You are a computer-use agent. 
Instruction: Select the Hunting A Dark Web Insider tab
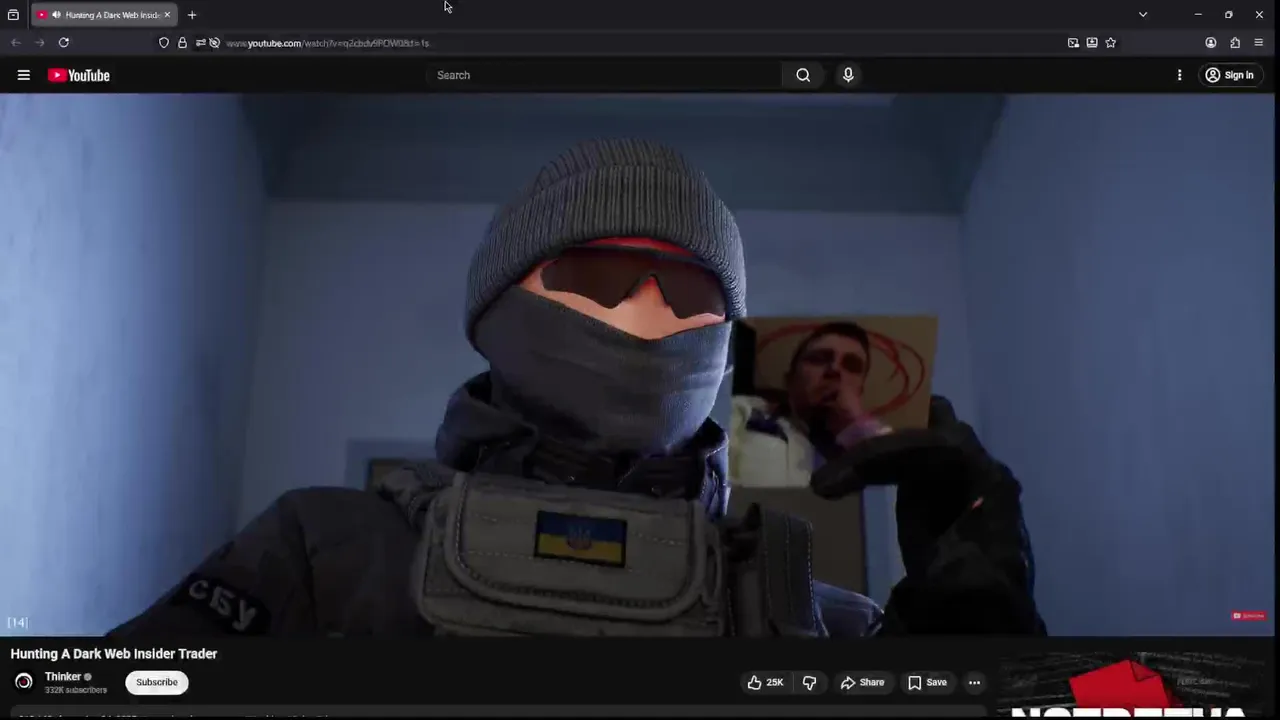[x=104, y=15]
